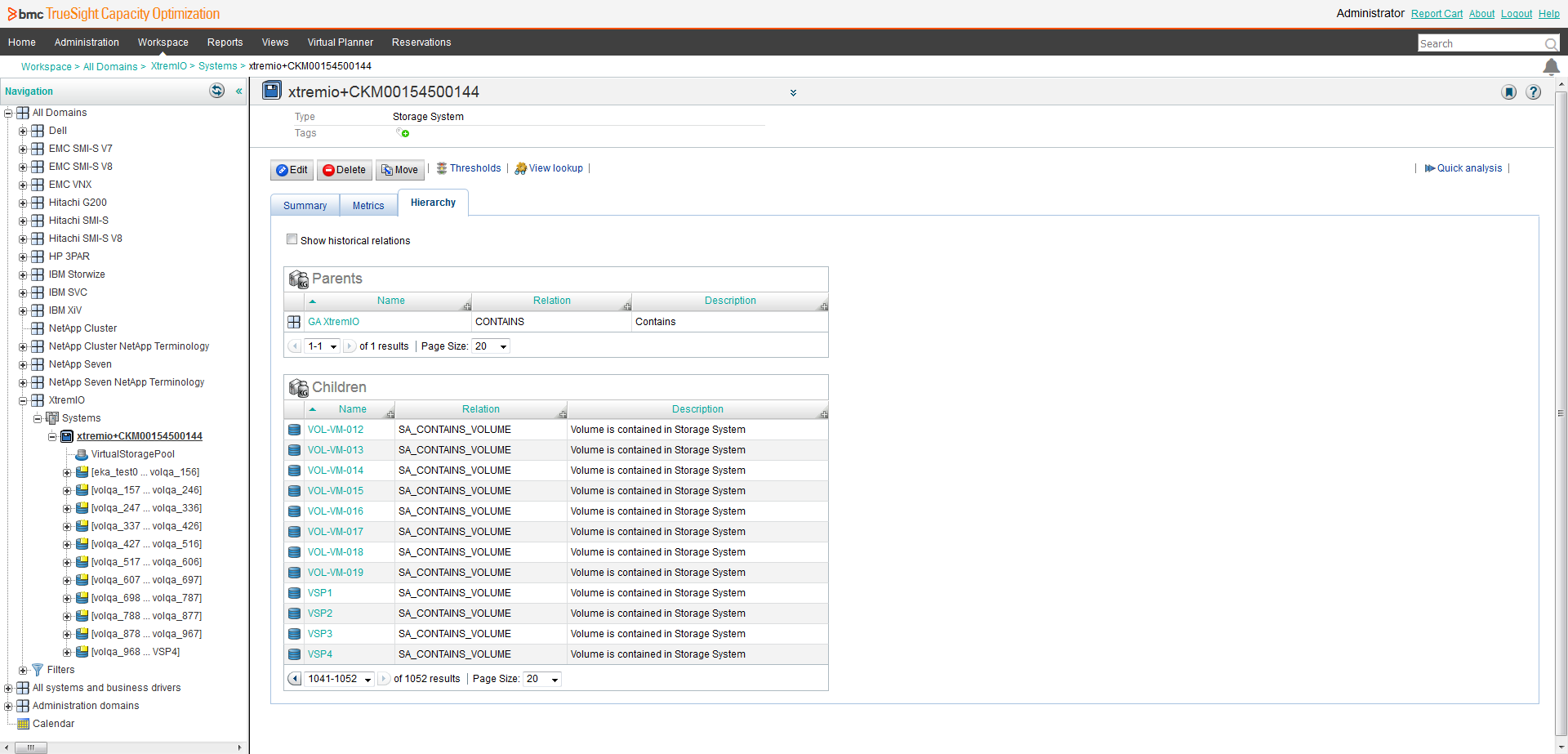The height and width of the screenshot is (754, 1568).
Task: Click the GA XtremIO domain icon
Action: [294, 322]
